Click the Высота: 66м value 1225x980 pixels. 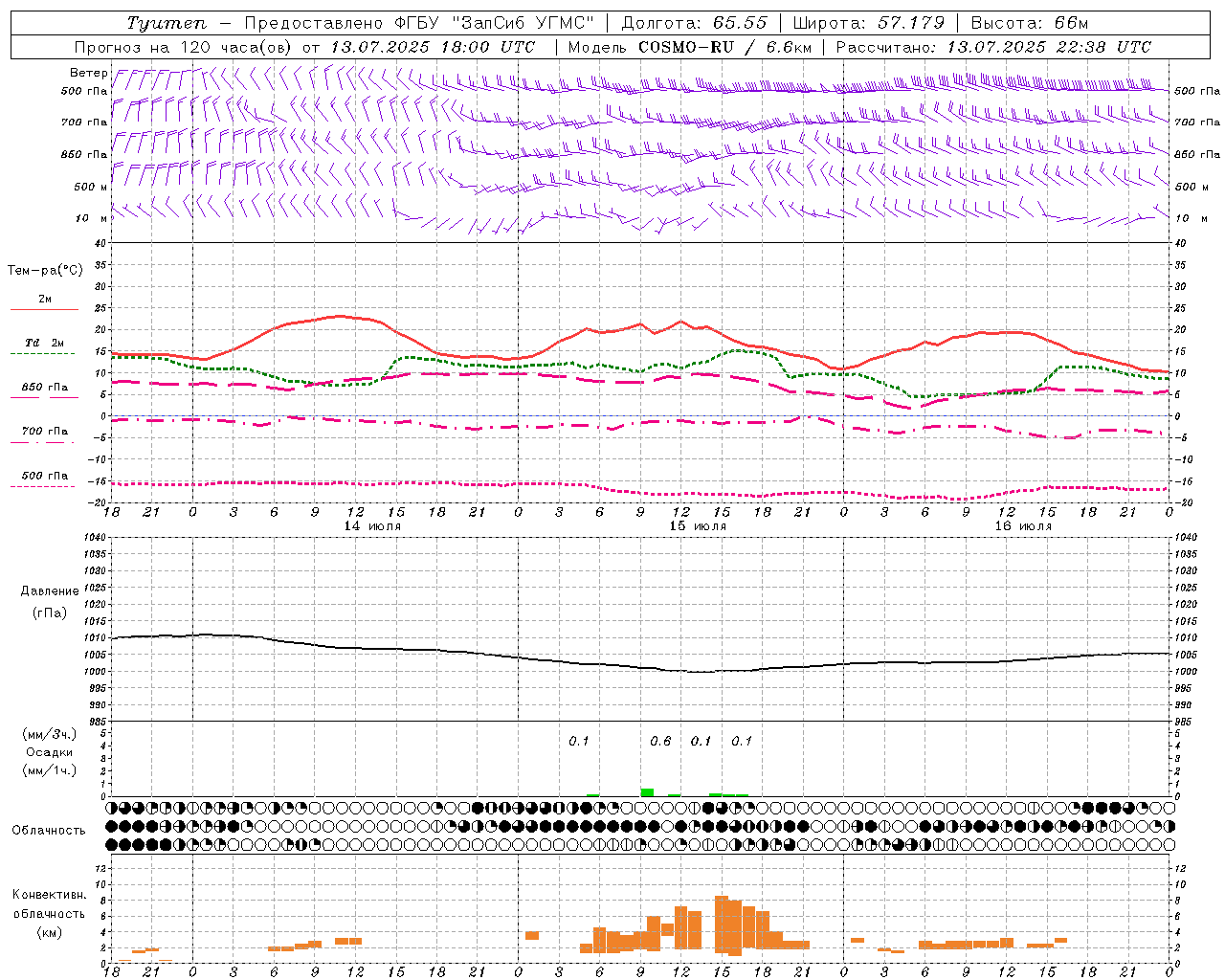(x=1030, y=23)
